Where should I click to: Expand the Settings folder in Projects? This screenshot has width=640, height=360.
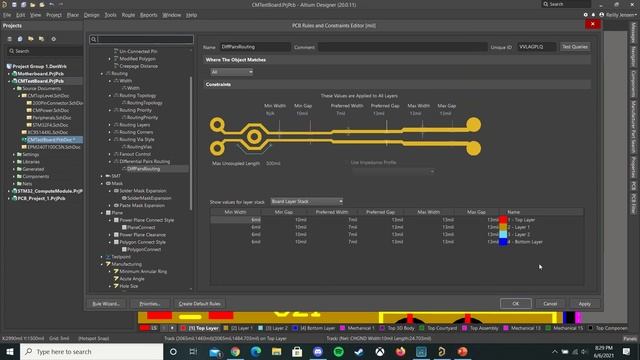coord(14,155)
